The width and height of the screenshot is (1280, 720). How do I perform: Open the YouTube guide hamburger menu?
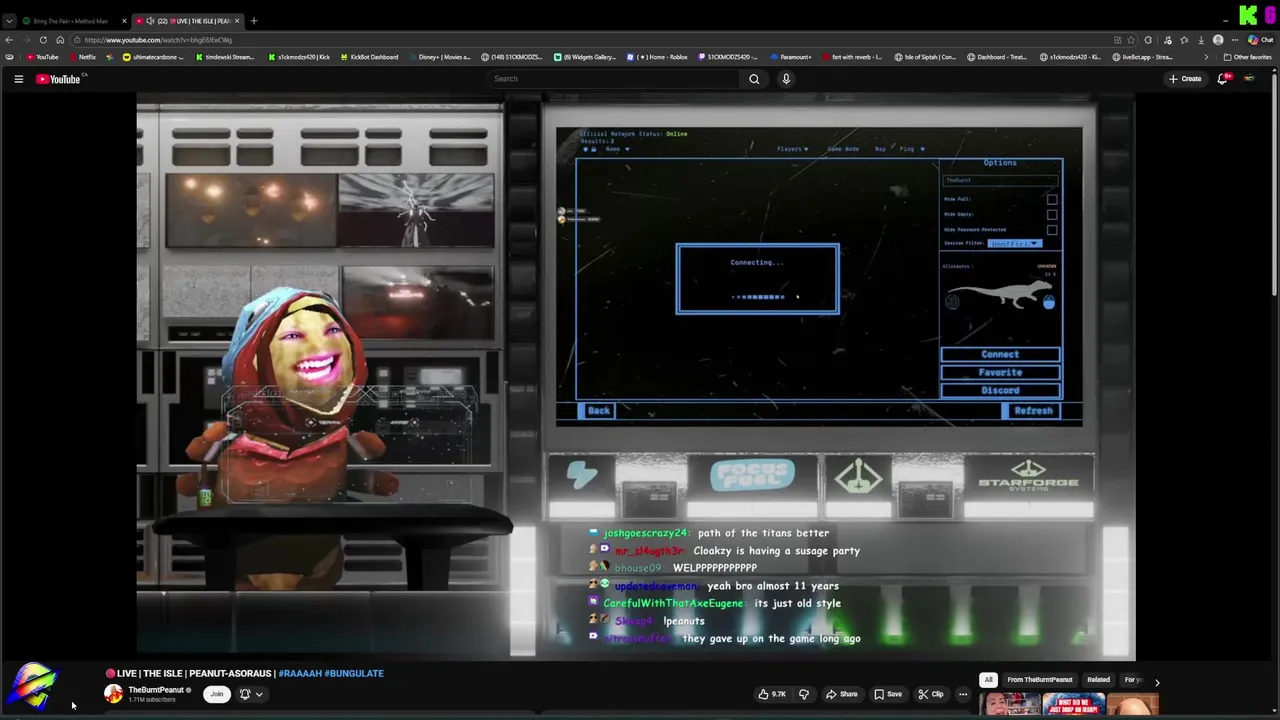(x=18, y=79)
